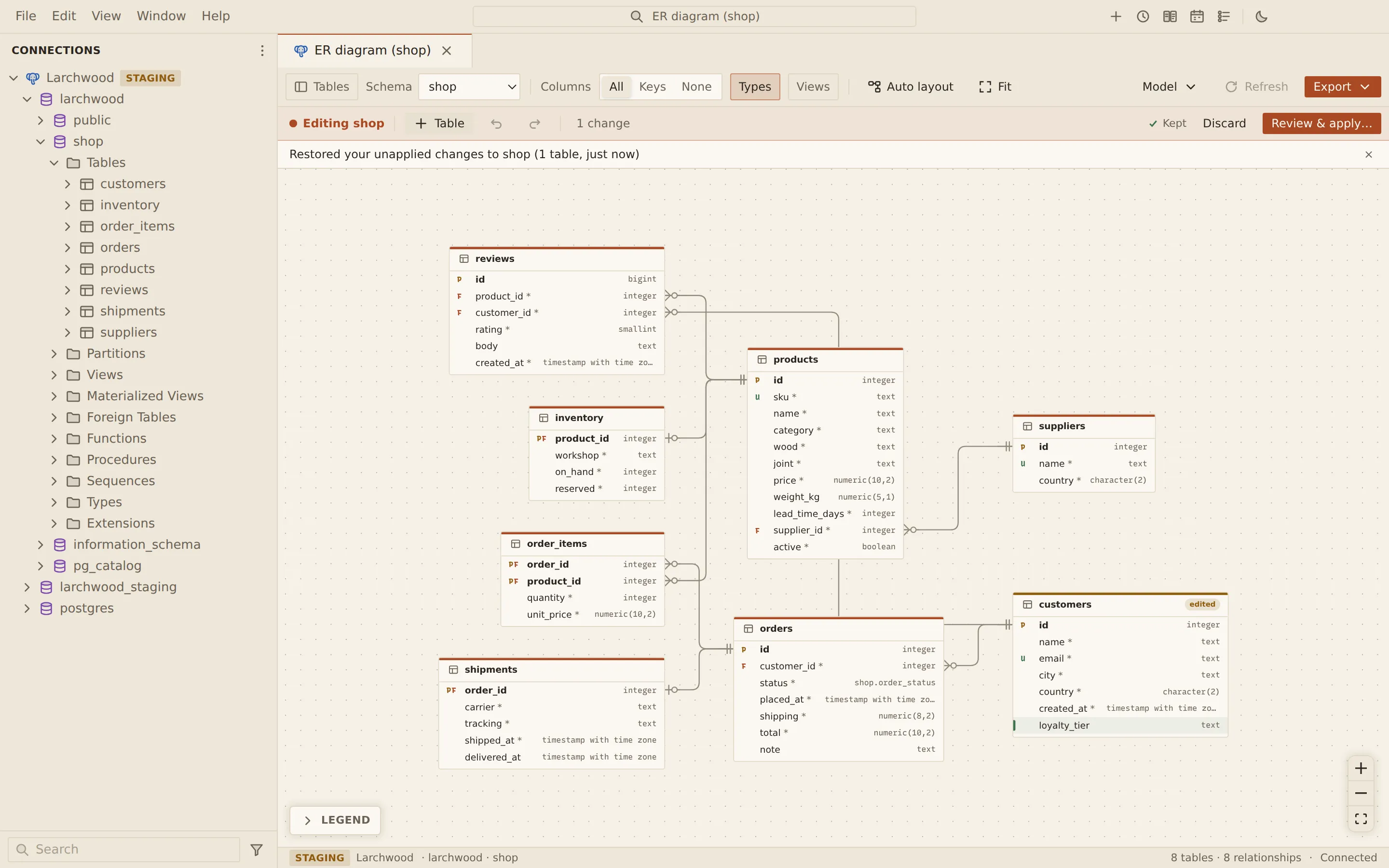Viewport: 1389px width, 868px height.
Task: Close the ER diagram (shop) tab
Action: coord(447,51)
